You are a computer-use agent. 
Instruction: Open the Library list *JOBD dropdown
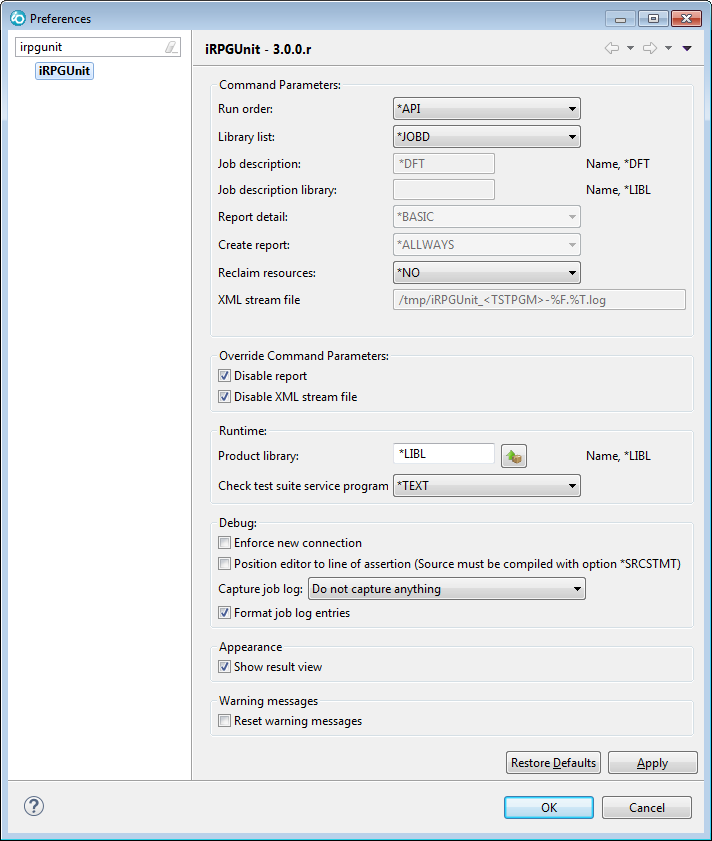pyautogui.click(x=487, y=137)
